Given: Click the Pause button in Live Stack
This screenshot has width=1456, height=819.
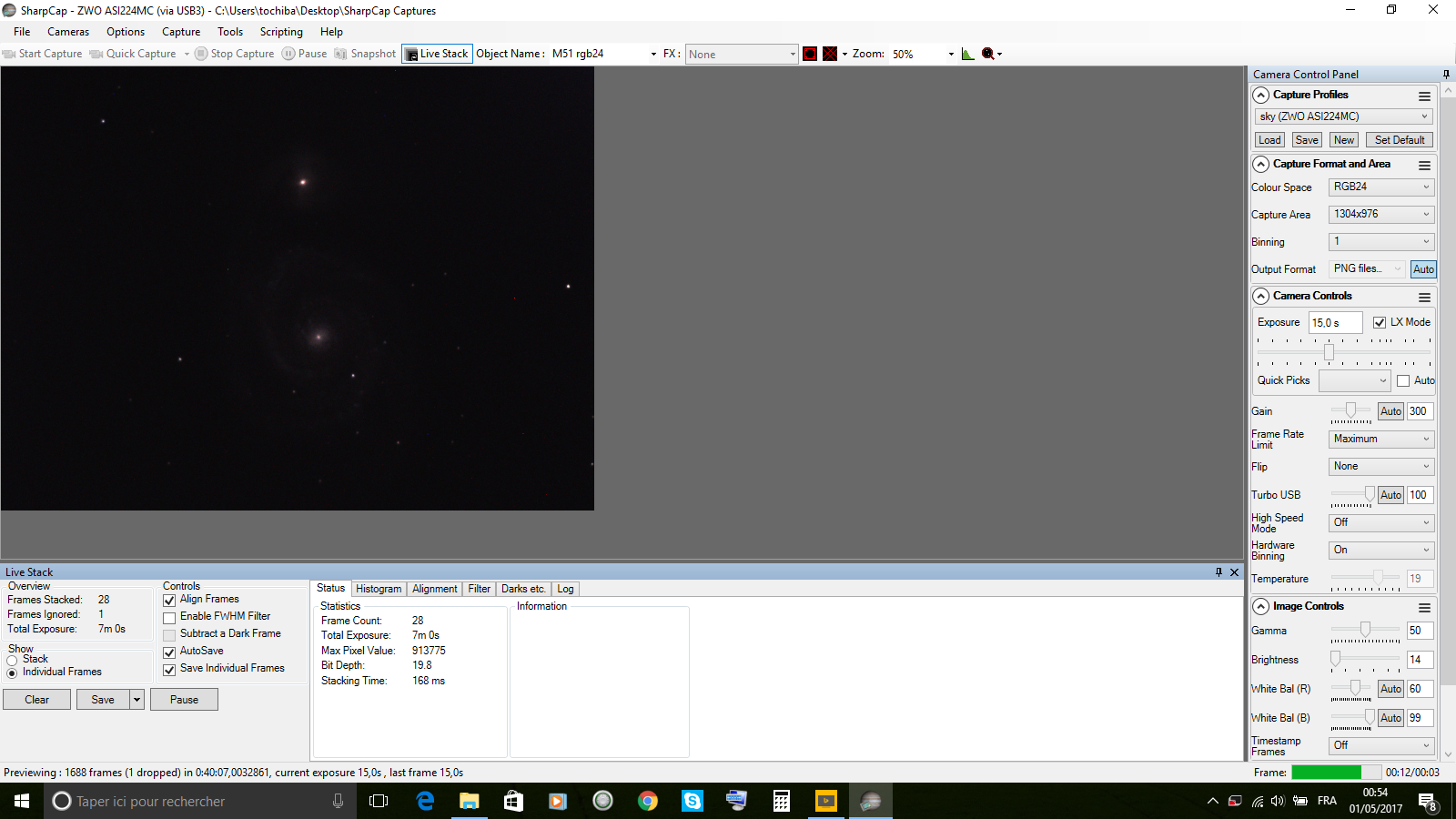Looking at the screenshot, I should 184,699.
